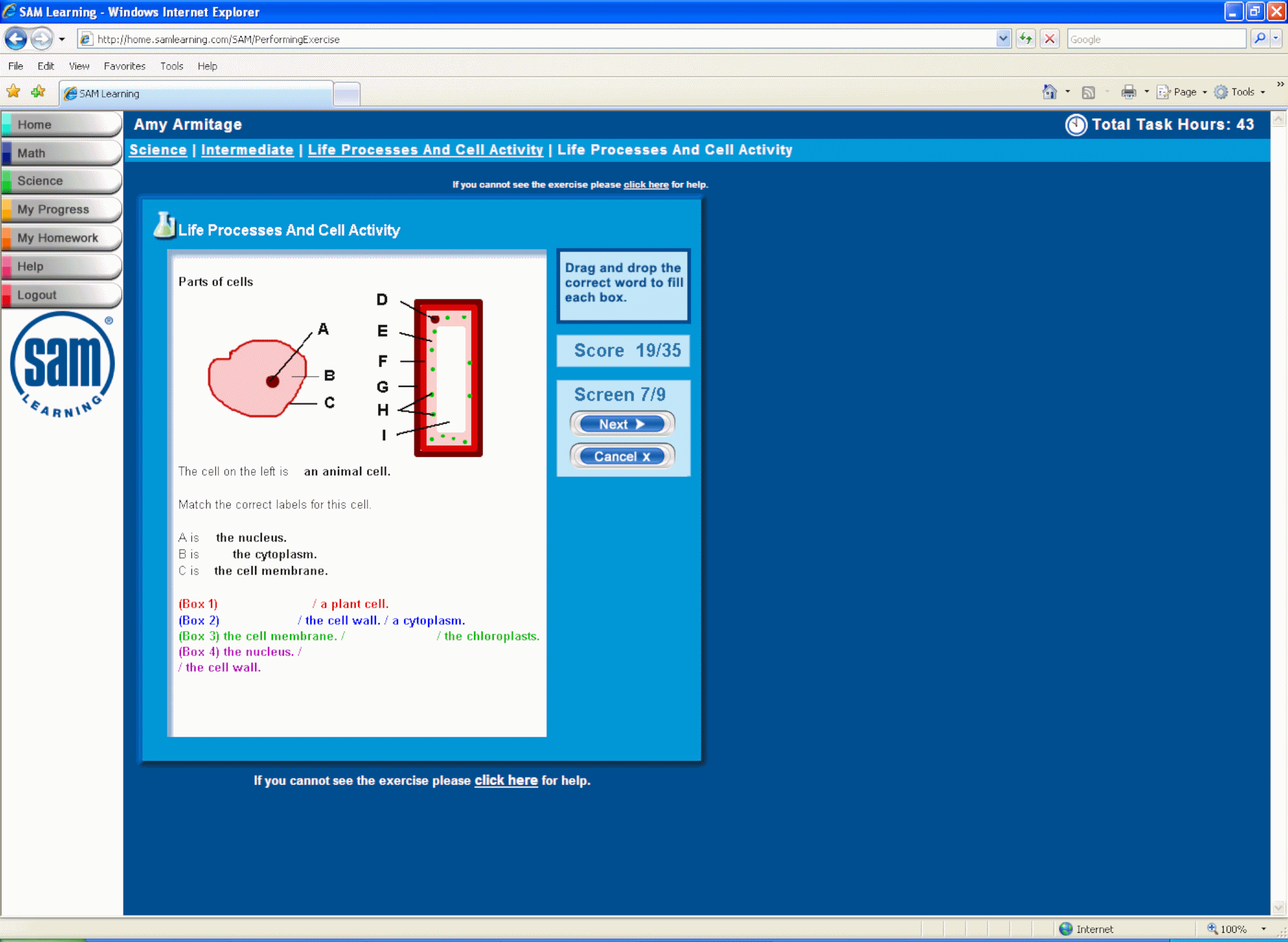This screenshot has width=1288, height=942.
Task: Expand the address bar history dropdown
Action: click(x=1003, y=39)
